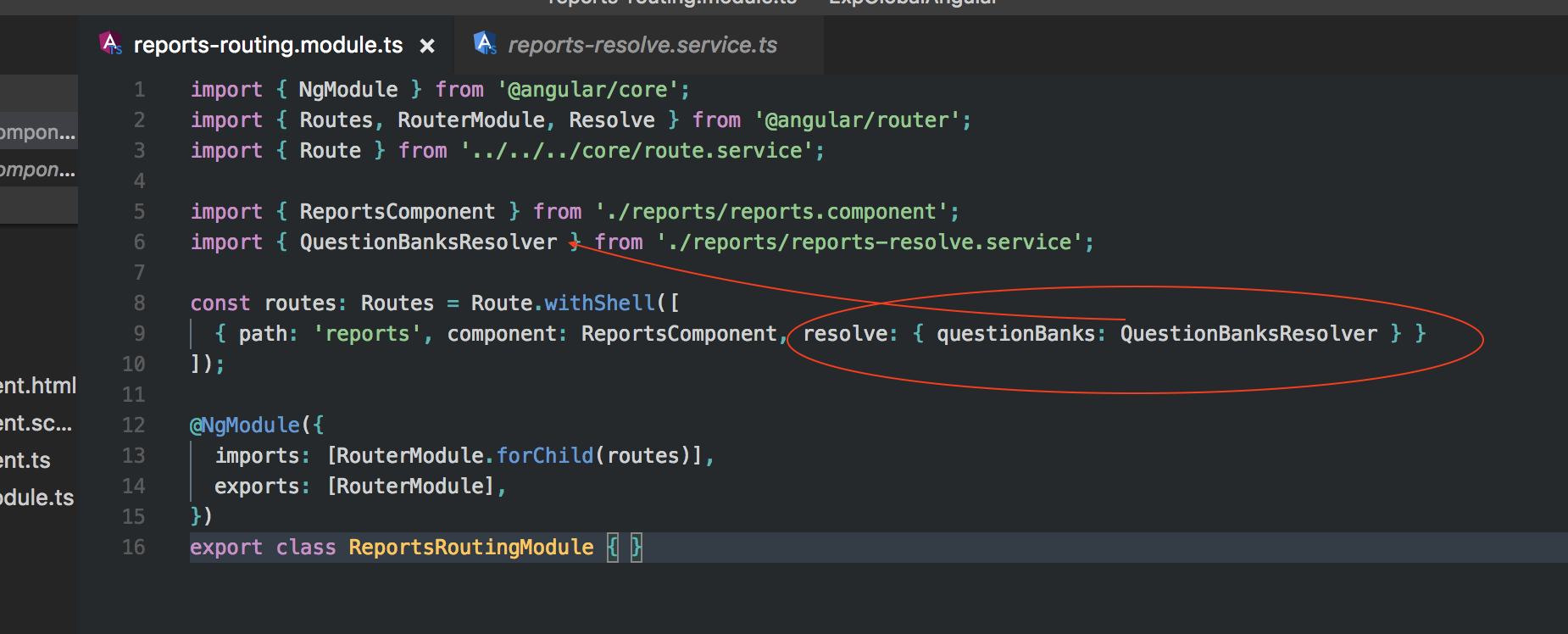This screenshot has width=1568, height=634.
Task: Click Angular icon on reports-resolve.service.ts tab
Action: (x=485, y=42)
